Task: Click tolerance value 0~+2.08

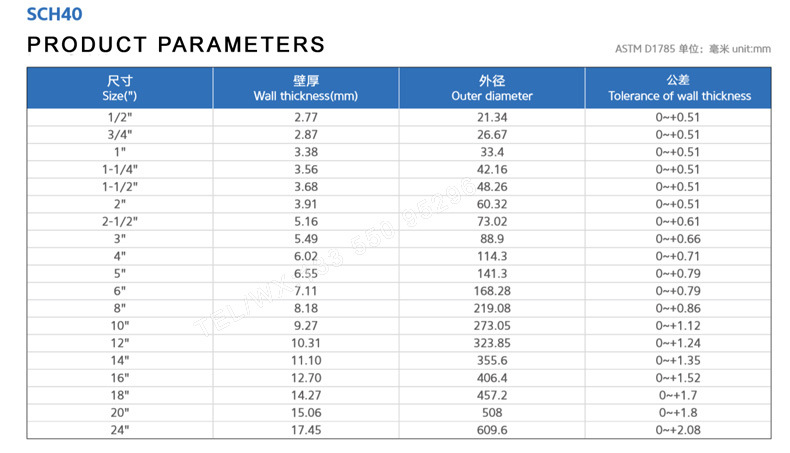Action: point(678,430)
